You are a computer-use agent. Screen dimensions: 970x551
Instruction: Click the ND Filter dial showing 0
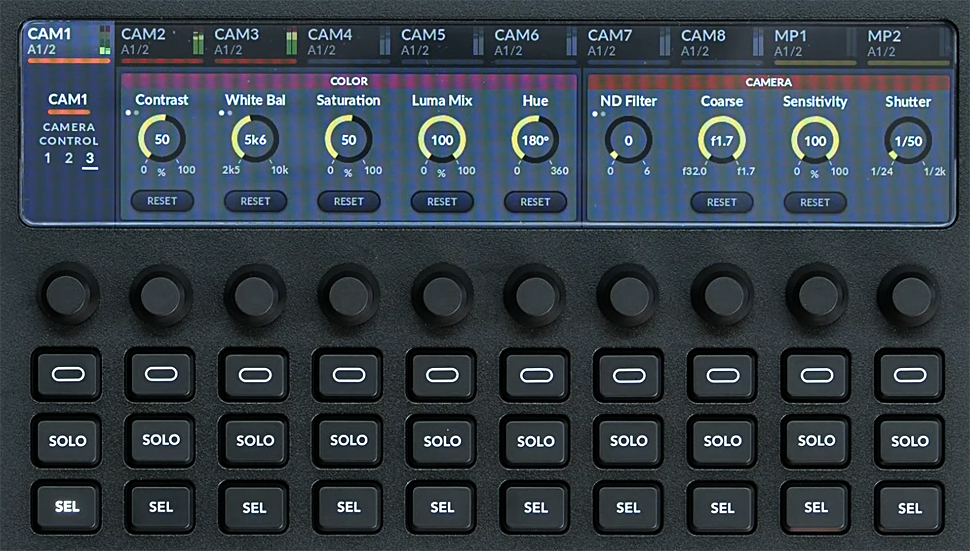pos(628,141)
